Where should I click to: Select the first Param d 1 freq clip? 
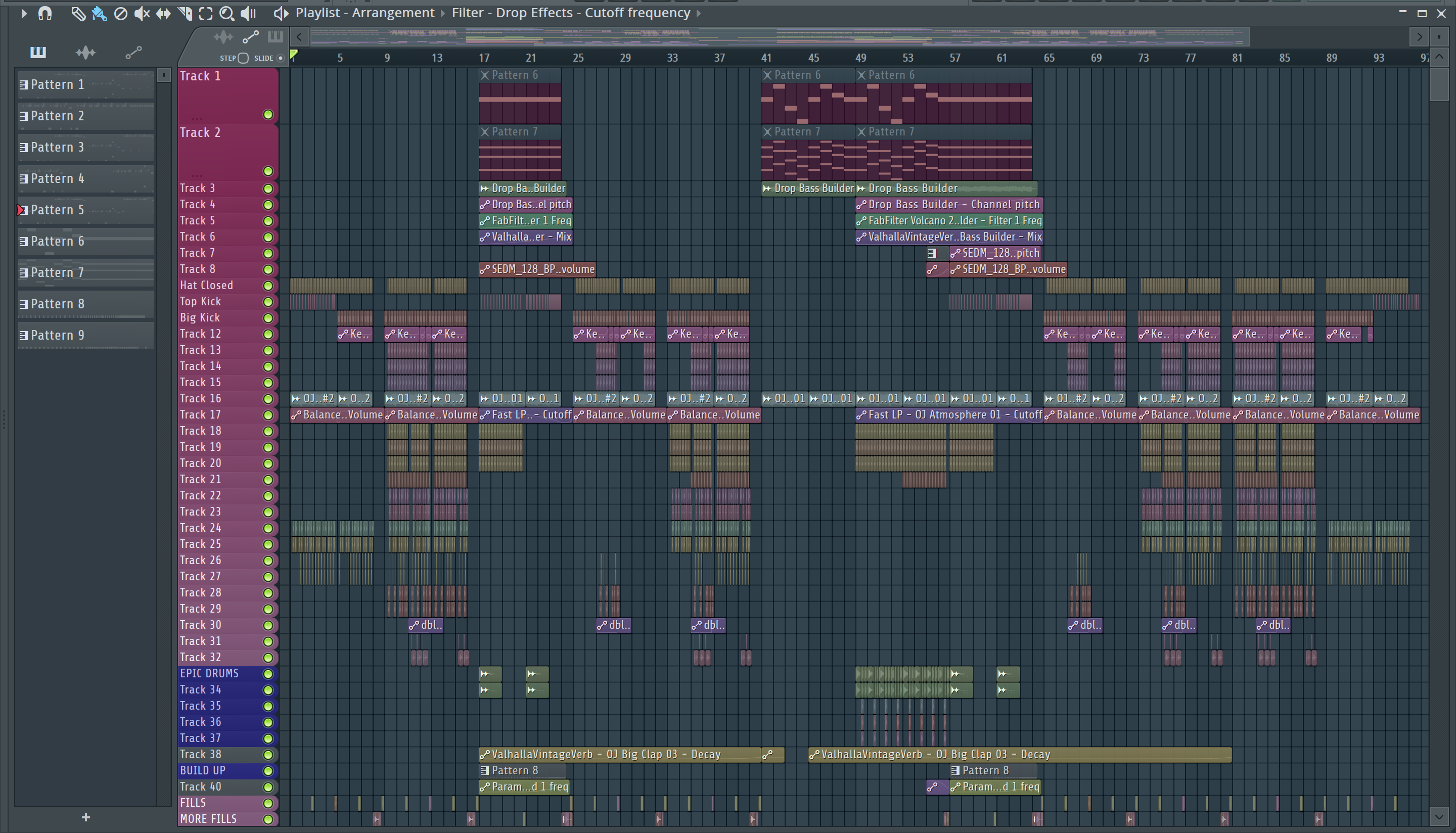click(524, 787)
